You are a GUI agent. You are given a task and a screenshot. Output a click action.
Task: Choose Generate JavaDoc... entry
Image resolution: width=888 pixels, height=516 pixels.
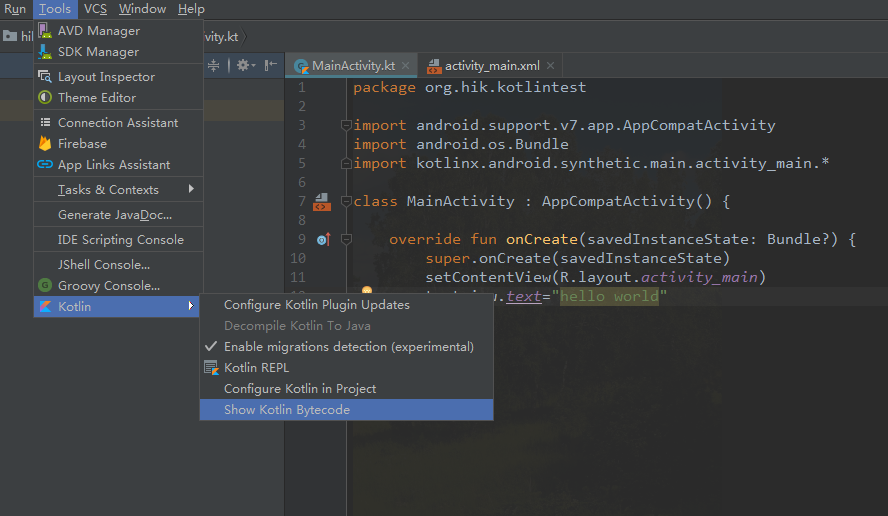coord(118,214)
